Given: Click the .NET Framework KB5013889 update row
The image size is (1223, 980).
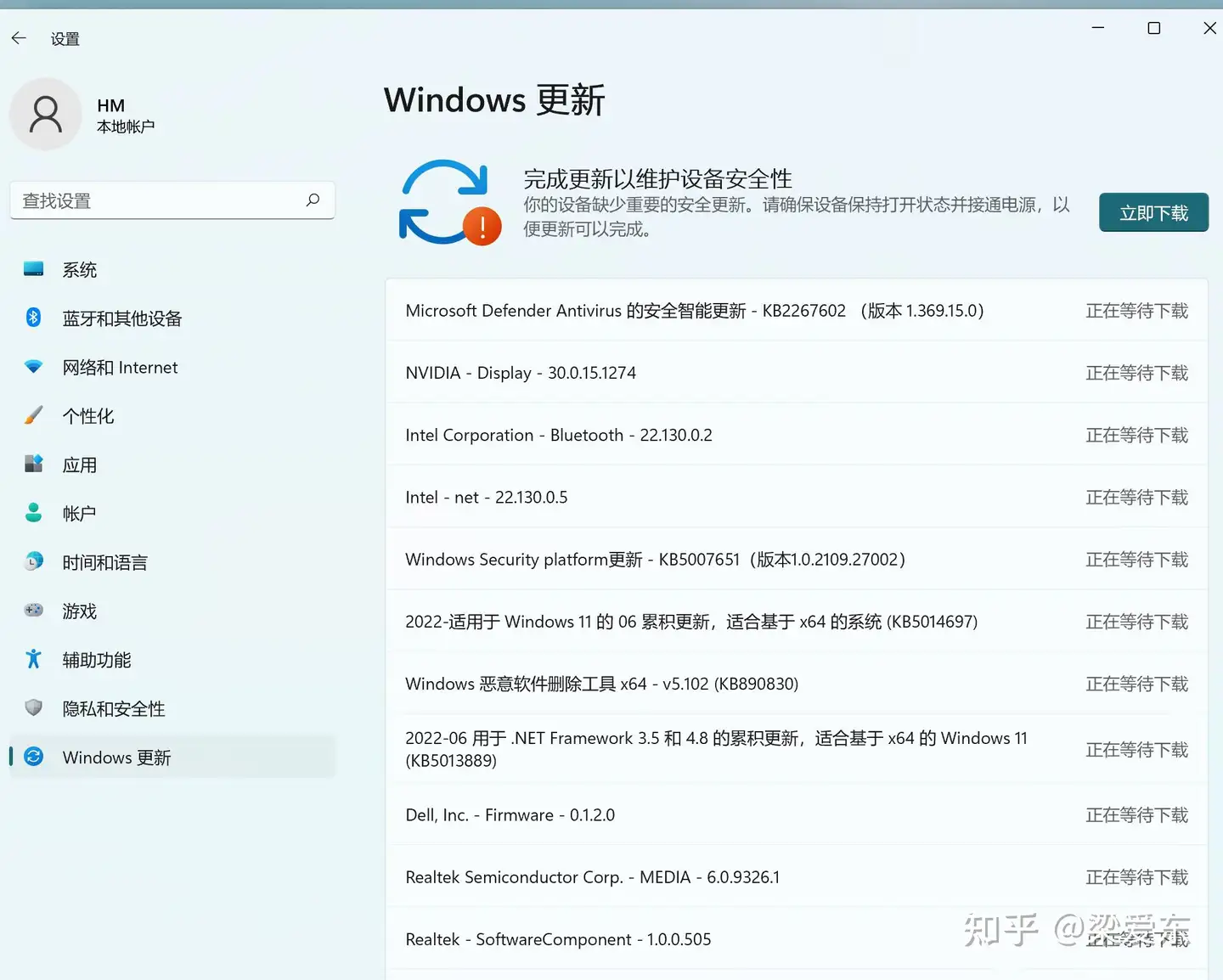Looking at the screenshot, I should point(797,749).
